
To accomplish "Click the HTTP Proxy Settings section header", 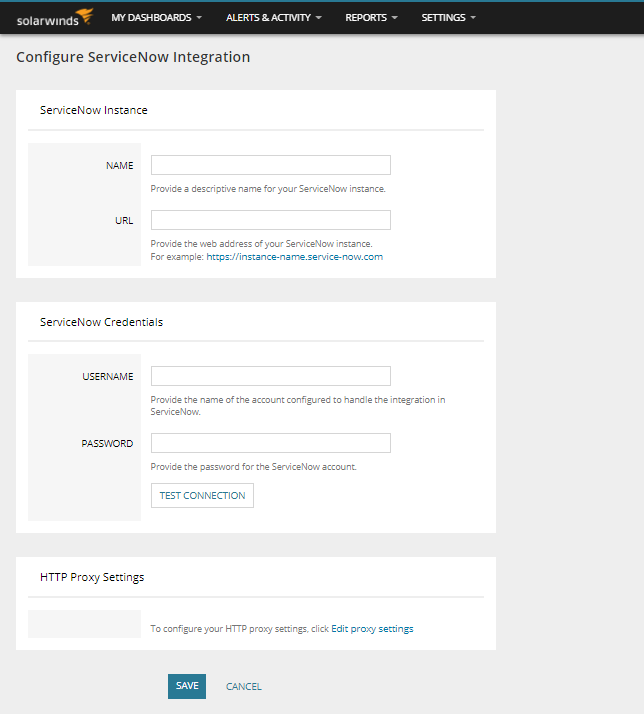I will click(92, 577).
